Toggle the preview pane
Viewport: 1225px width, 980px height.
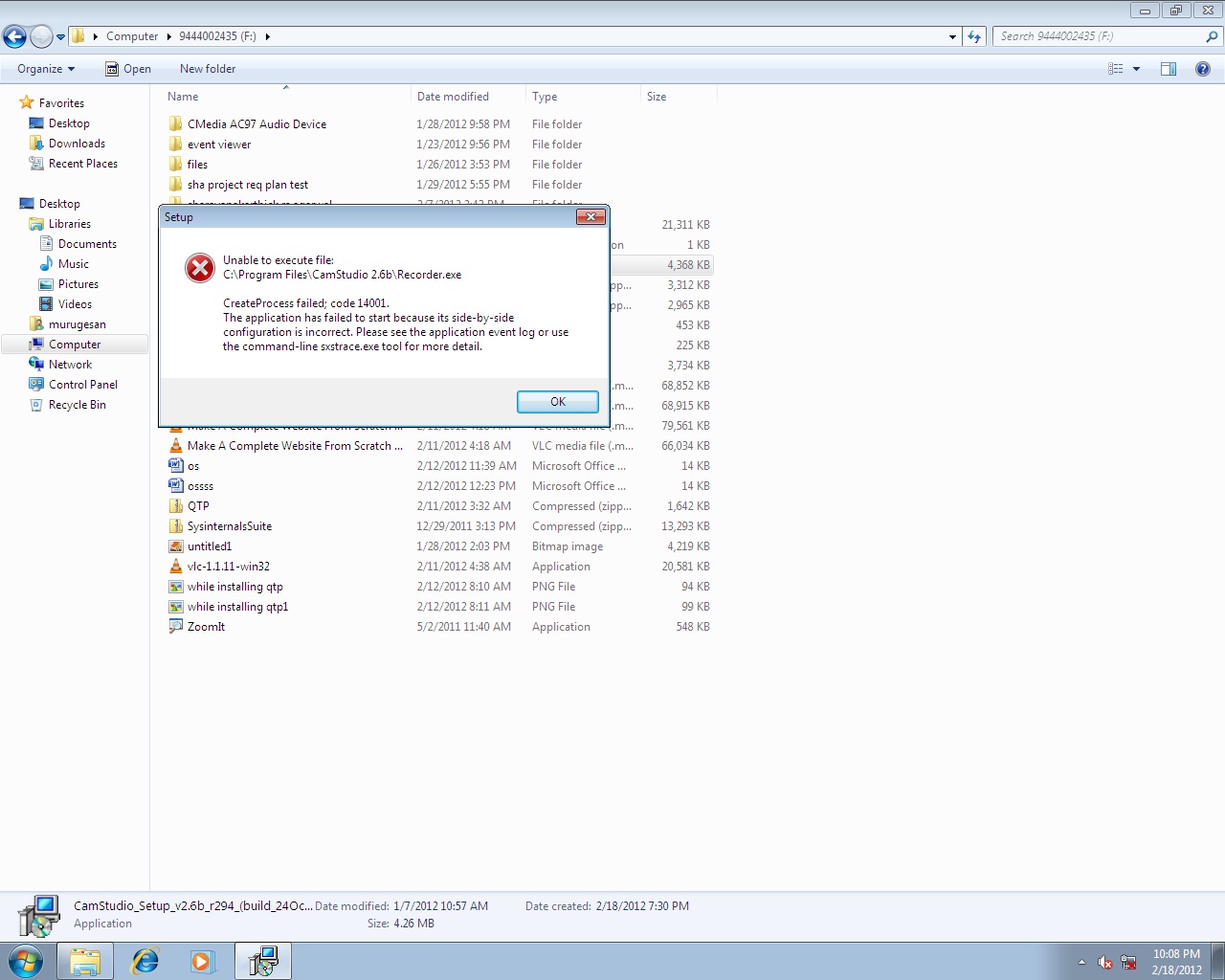(x=1169, y=69)
